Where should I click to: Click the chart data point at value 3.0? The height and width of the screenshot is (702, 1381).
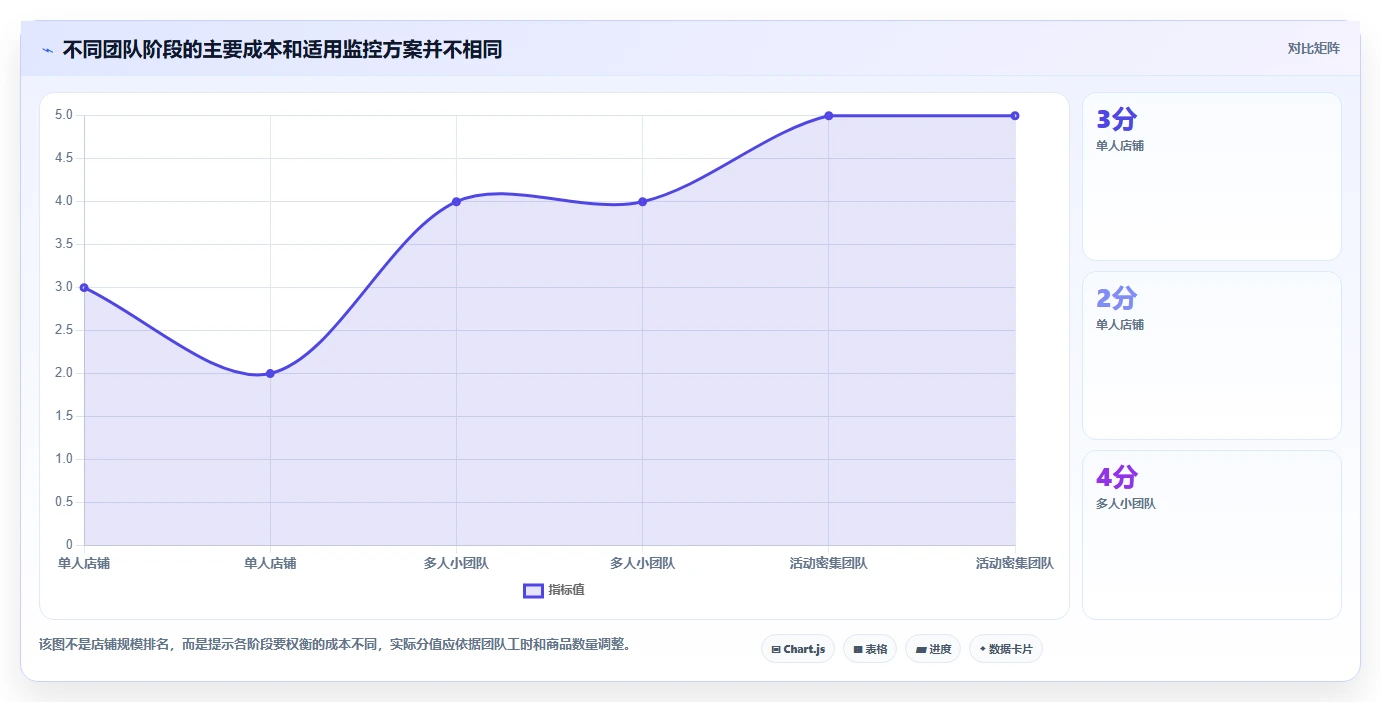tap(84, 287)
